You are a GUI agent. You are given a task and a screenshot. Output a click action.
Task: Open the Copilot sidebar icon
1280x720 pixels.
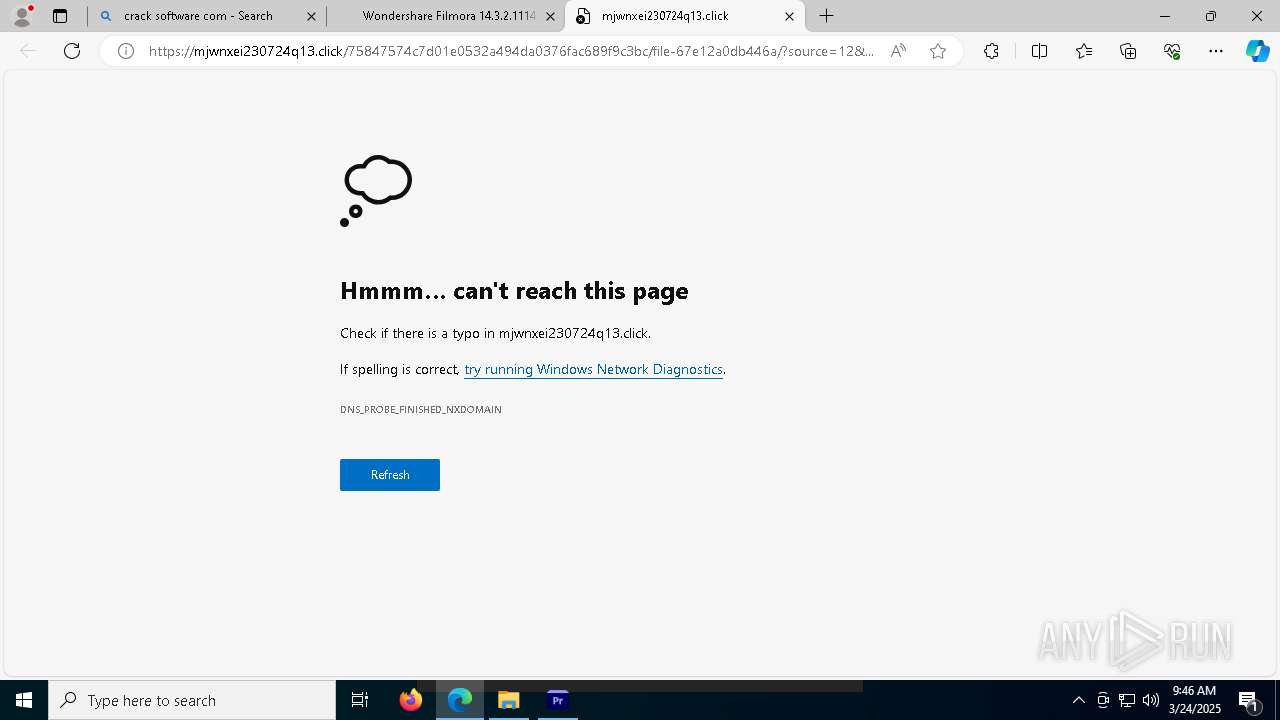tap(1257, 51)
